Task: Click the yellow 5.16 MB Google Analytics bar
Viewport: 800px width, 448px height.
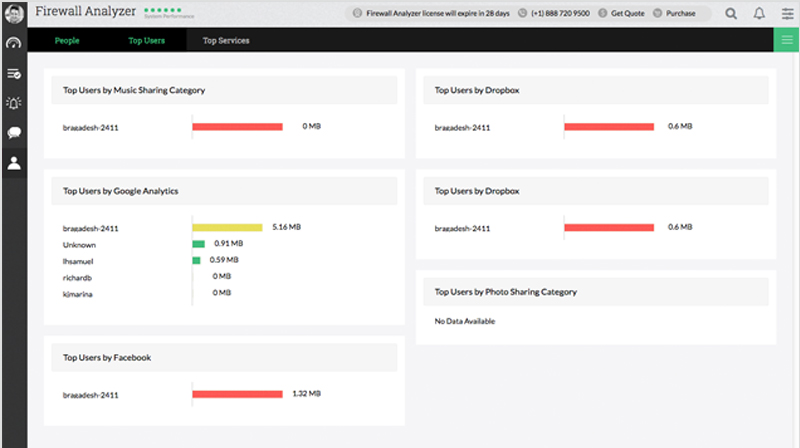Action: 228,228
